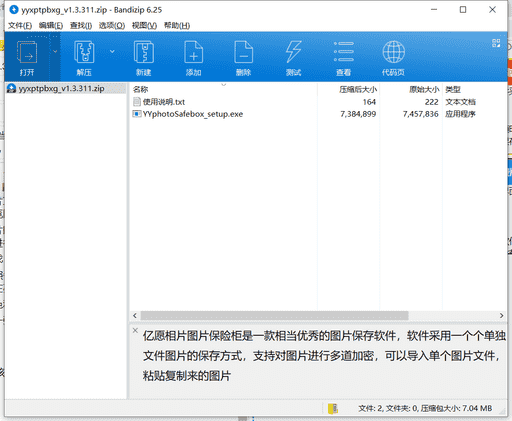Click the Open (打开) toolbar icon
The height and width of the screenshot is (421, 512).
27,52
